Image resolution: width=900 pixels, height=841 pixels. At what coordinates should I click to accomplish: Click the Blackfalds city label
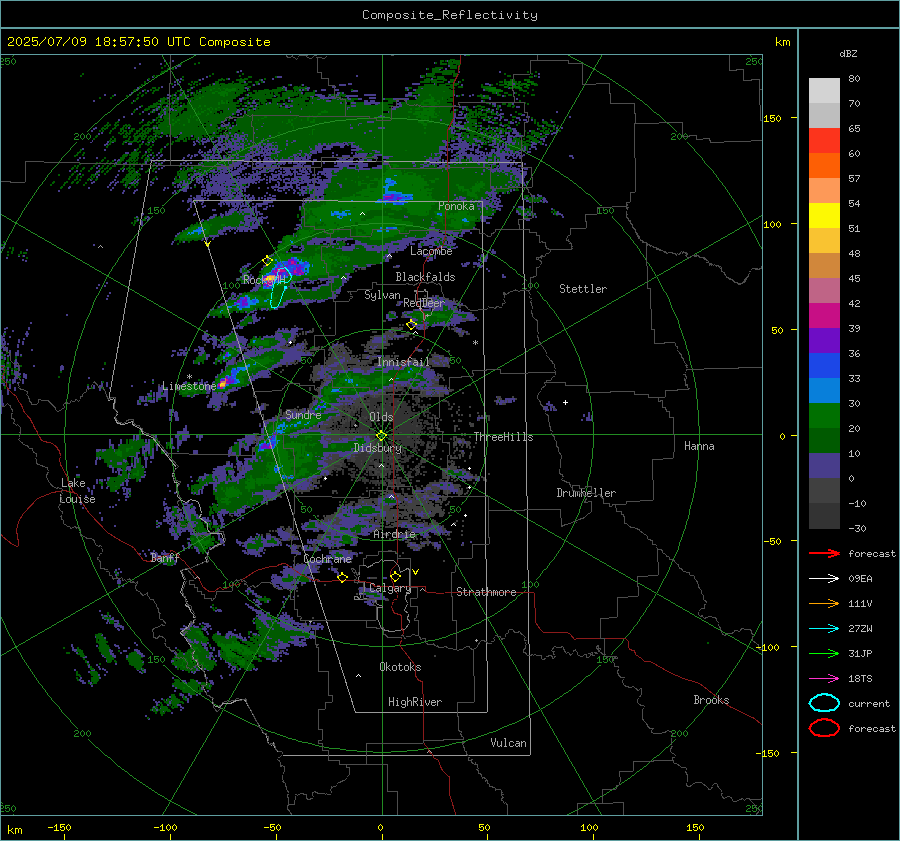tap(425, 277)
